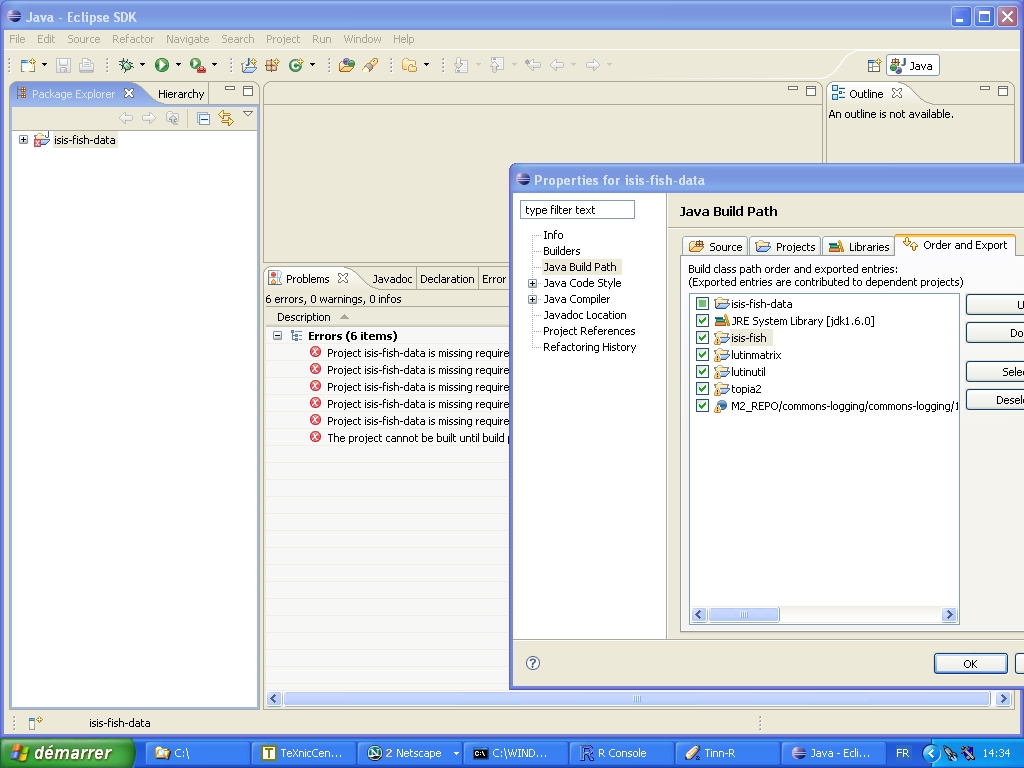Open the External Tools dropdown arrow

[x=214, y=65]
